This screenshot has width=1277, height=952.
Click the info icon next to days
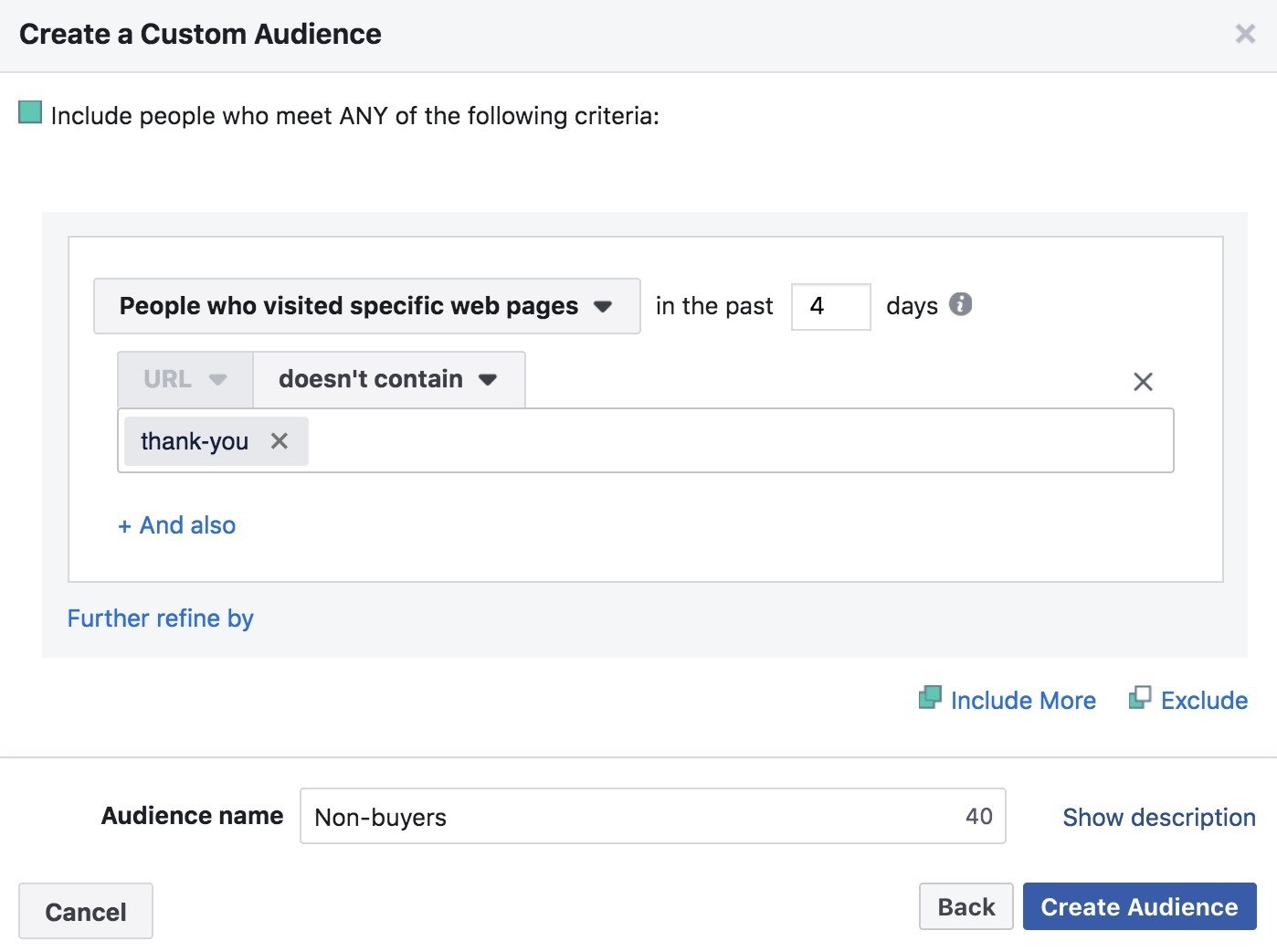click(x=960, y=304)
